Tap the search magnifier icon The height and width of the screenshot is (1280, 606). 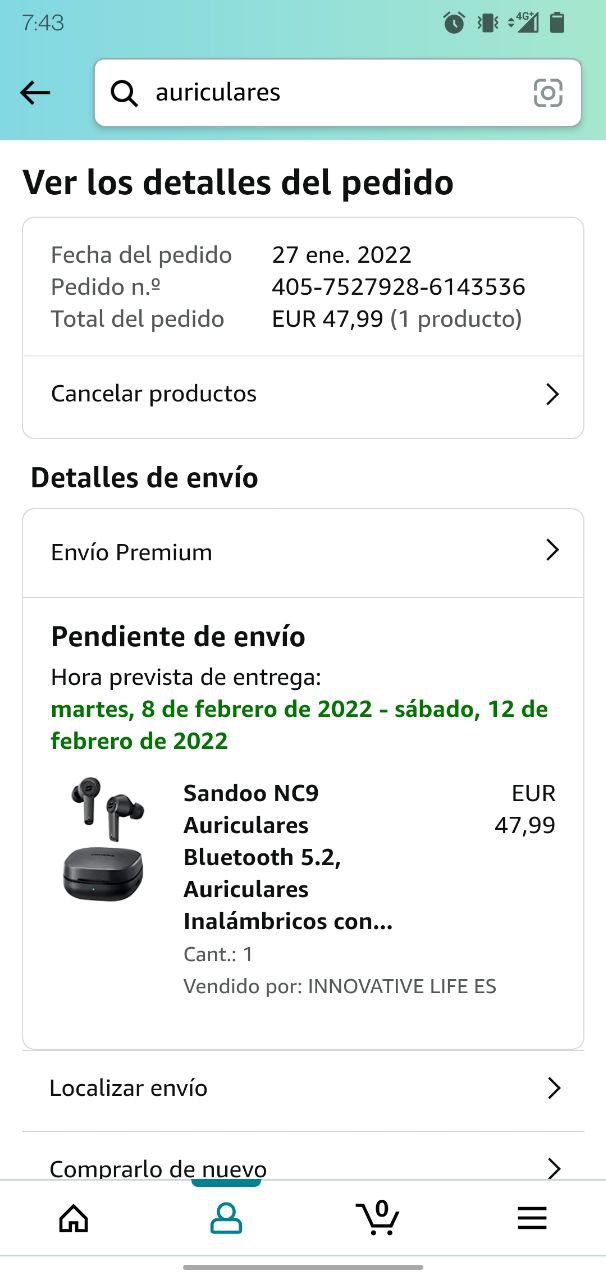point(124,93)
